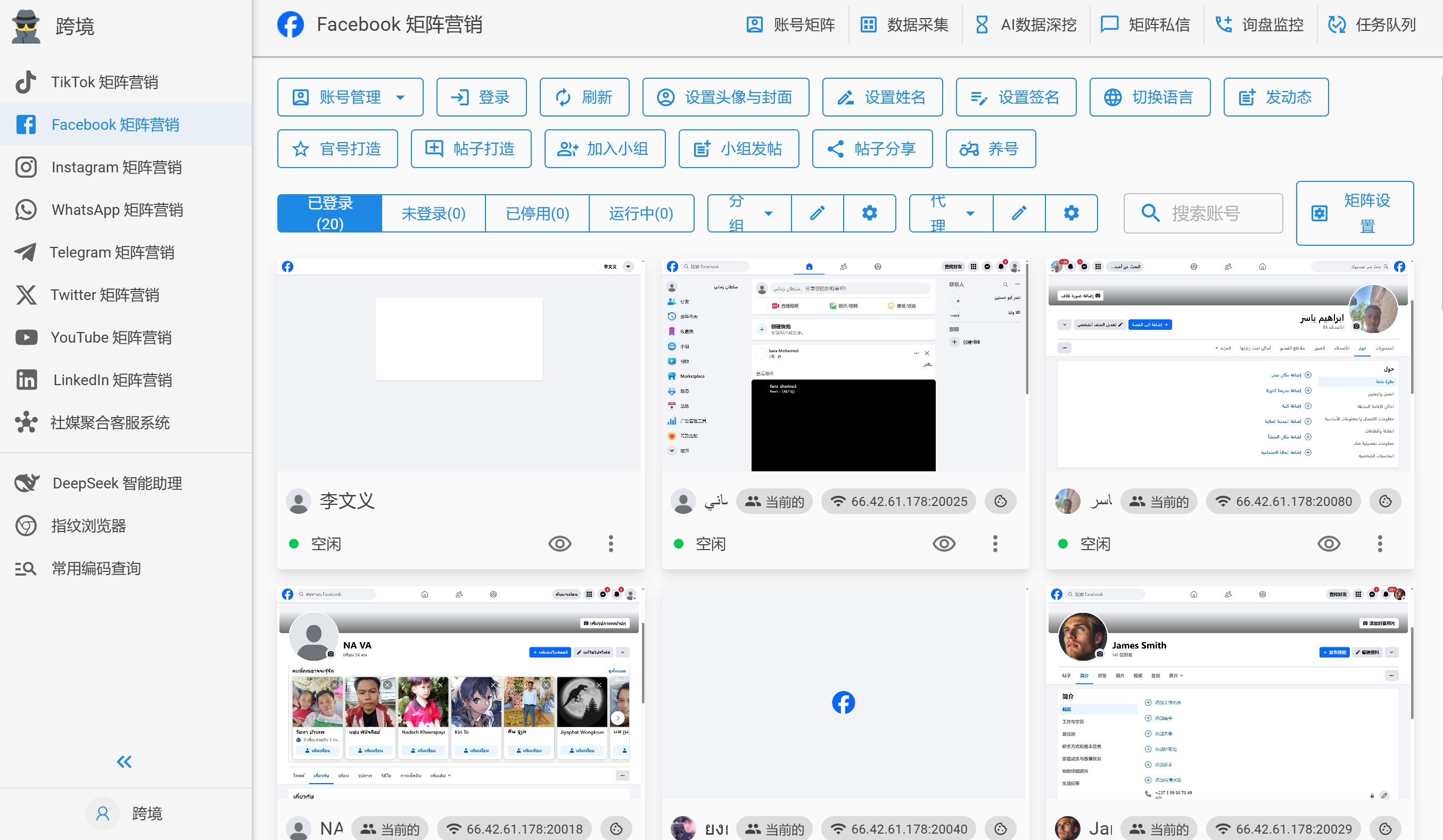The height and width of the screenshot is (840, 1443).
Task: Toggle visibility eye on the 66.42.61.178:20025 account
Action: tap(944, 544)
